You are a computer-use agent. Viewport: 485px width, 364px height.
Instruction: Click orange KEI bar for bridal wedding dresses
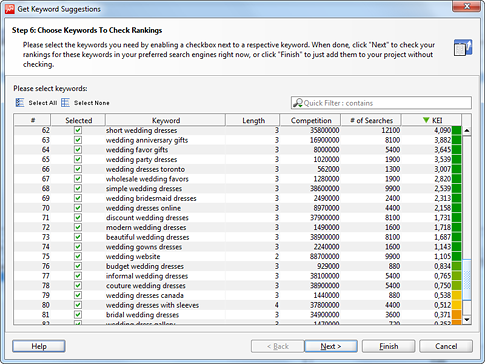click(456, 314)
